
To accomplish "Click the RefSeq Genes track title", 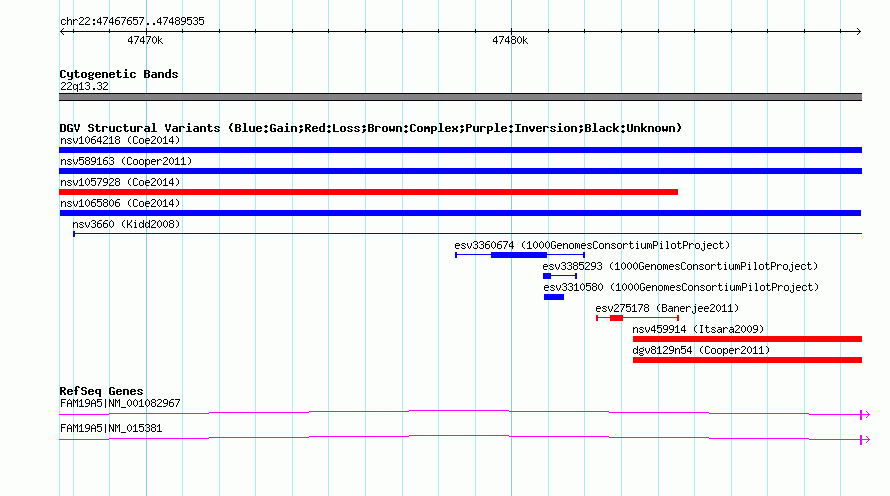I will [101, 391].
